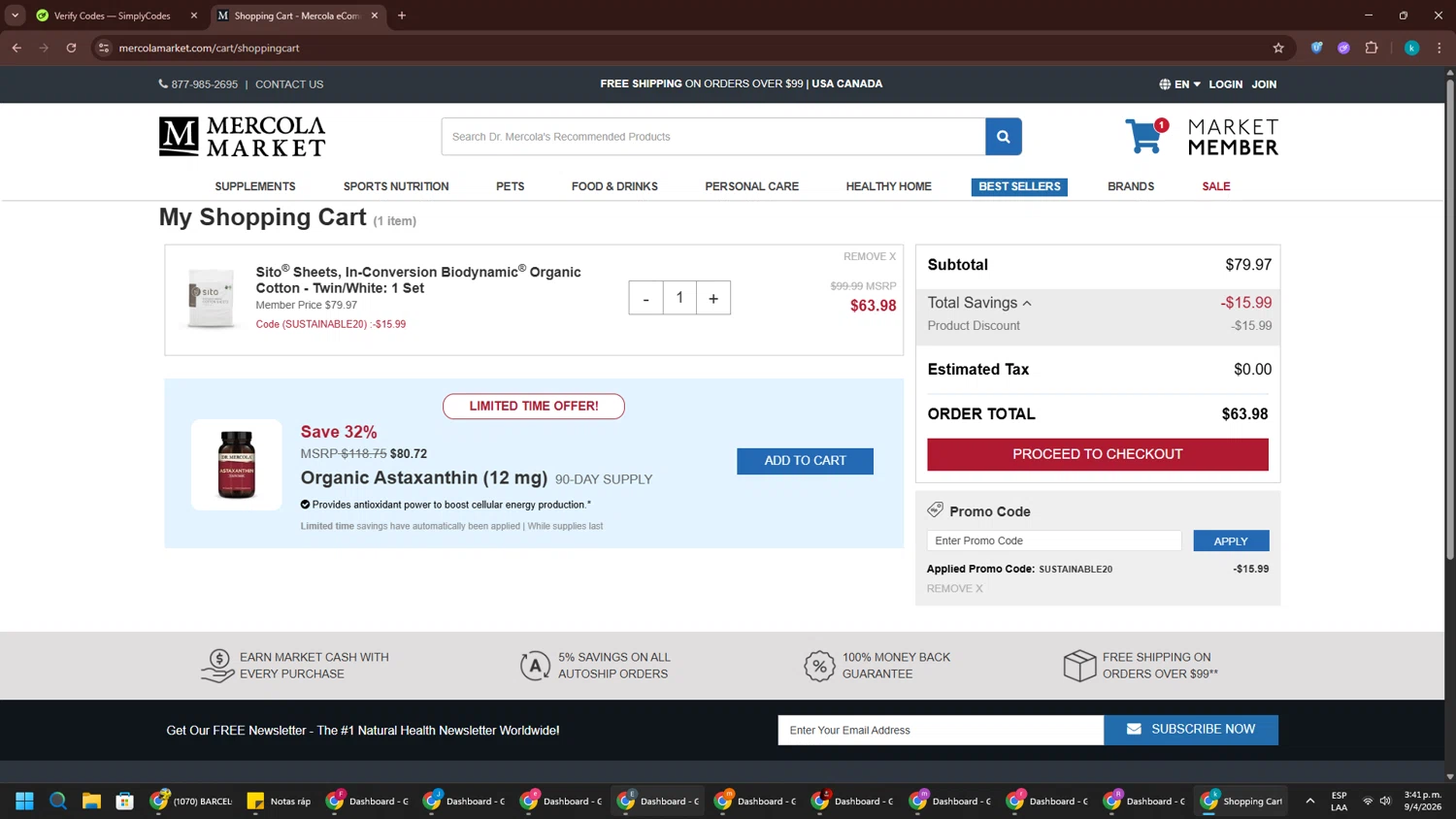
Task: Open the Sale menu item
Action: [x=1215, y=186]
